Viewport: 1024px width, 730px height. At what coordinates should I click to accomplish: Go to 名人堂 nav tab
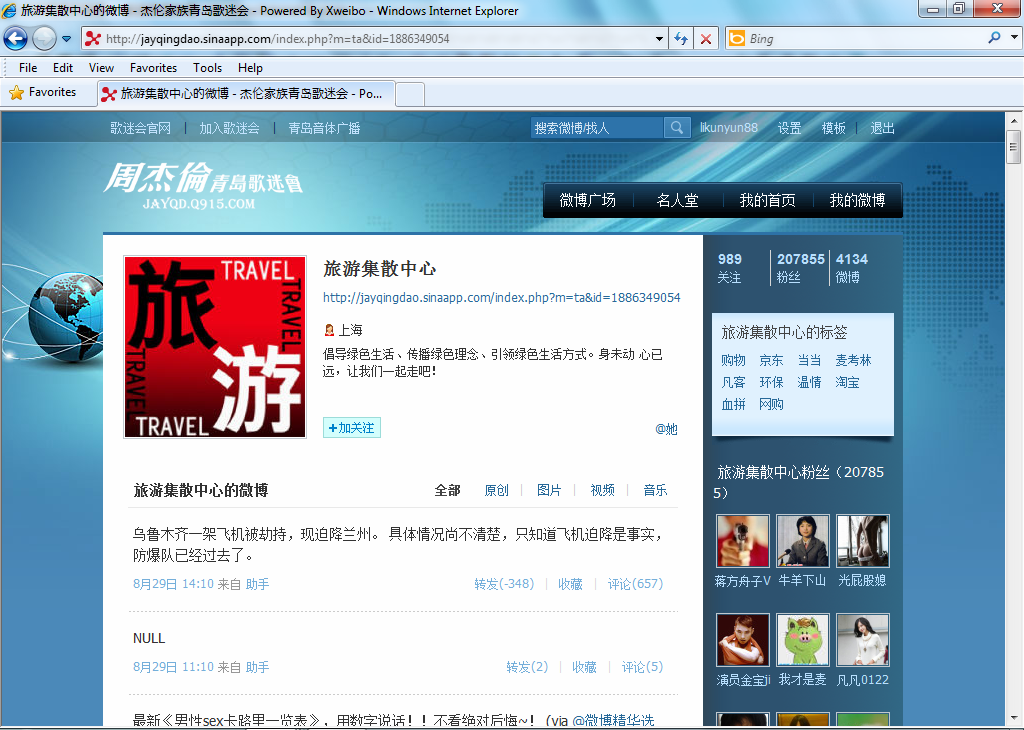[677, 200]
